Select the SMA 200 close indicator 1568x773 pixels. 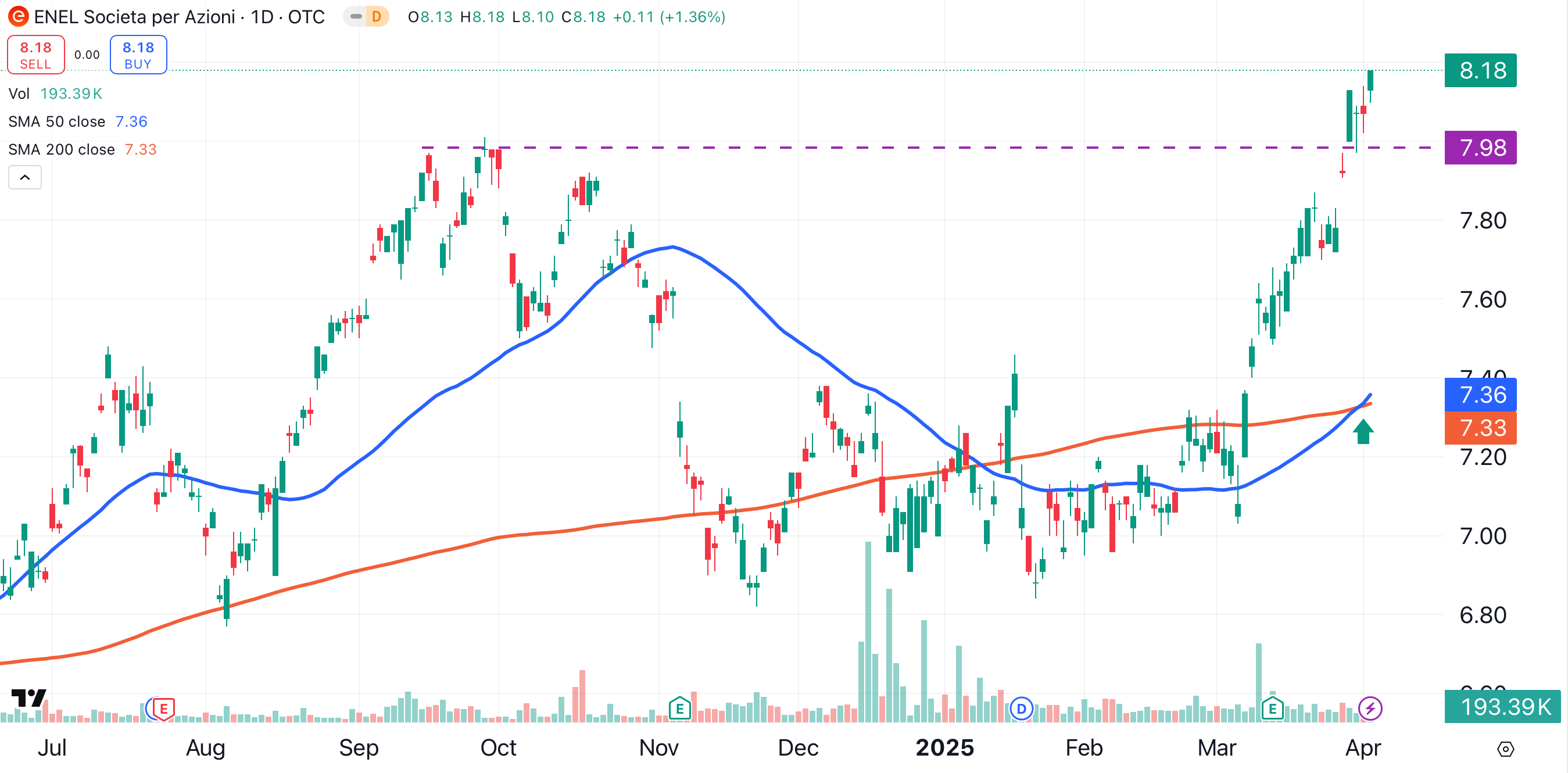[62, 150]
